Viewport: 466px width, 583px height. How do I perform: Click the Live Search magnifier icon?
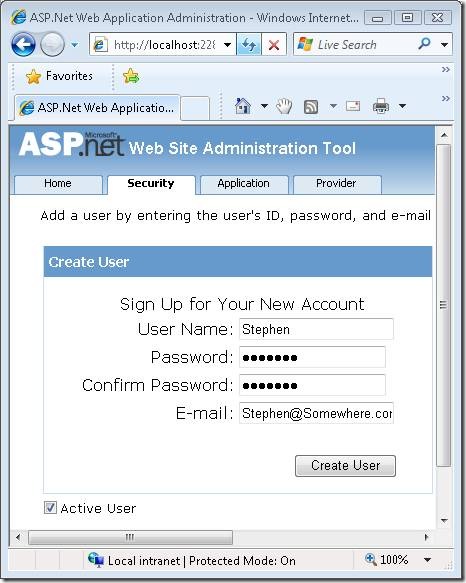pos(424,44)
